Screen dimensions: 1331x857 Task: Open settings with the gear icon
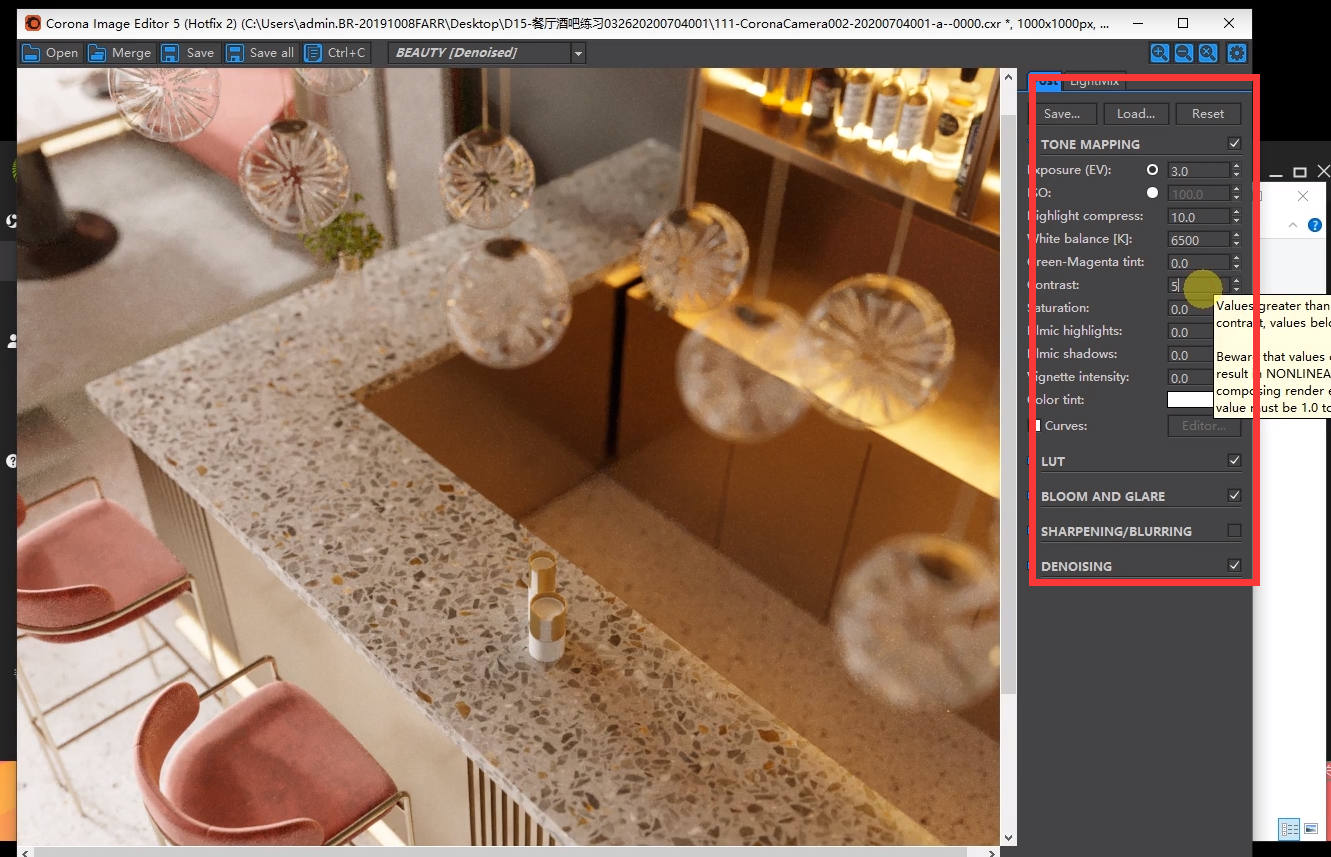click(x=1237, y=53)
